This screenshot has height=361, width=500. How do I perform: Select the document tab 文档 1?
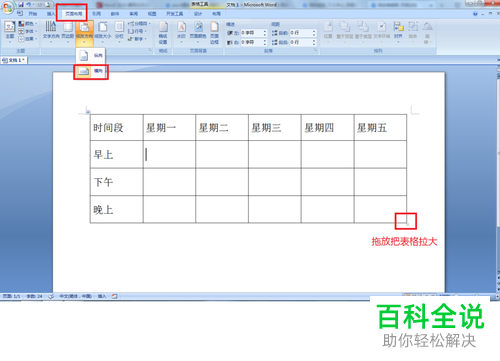pyautogui.click(x=14, y=60)
